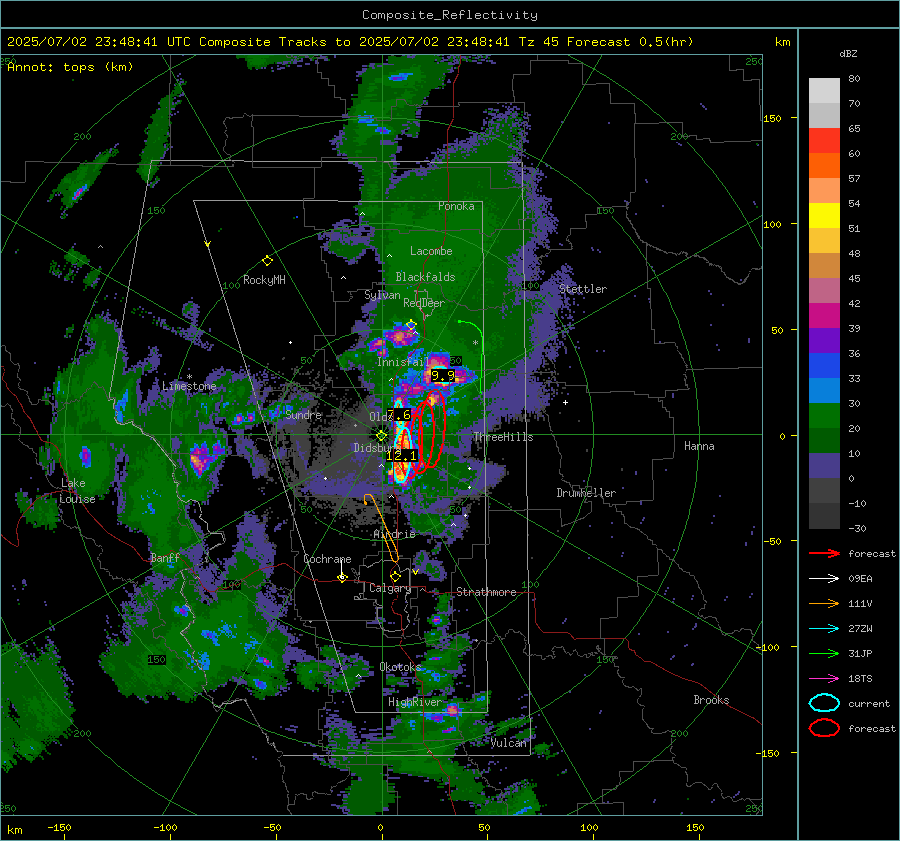This screenshot has height=841, width=900.
Task: Pick the blue swatch between 36 and 33
Action: coord(824,366)
